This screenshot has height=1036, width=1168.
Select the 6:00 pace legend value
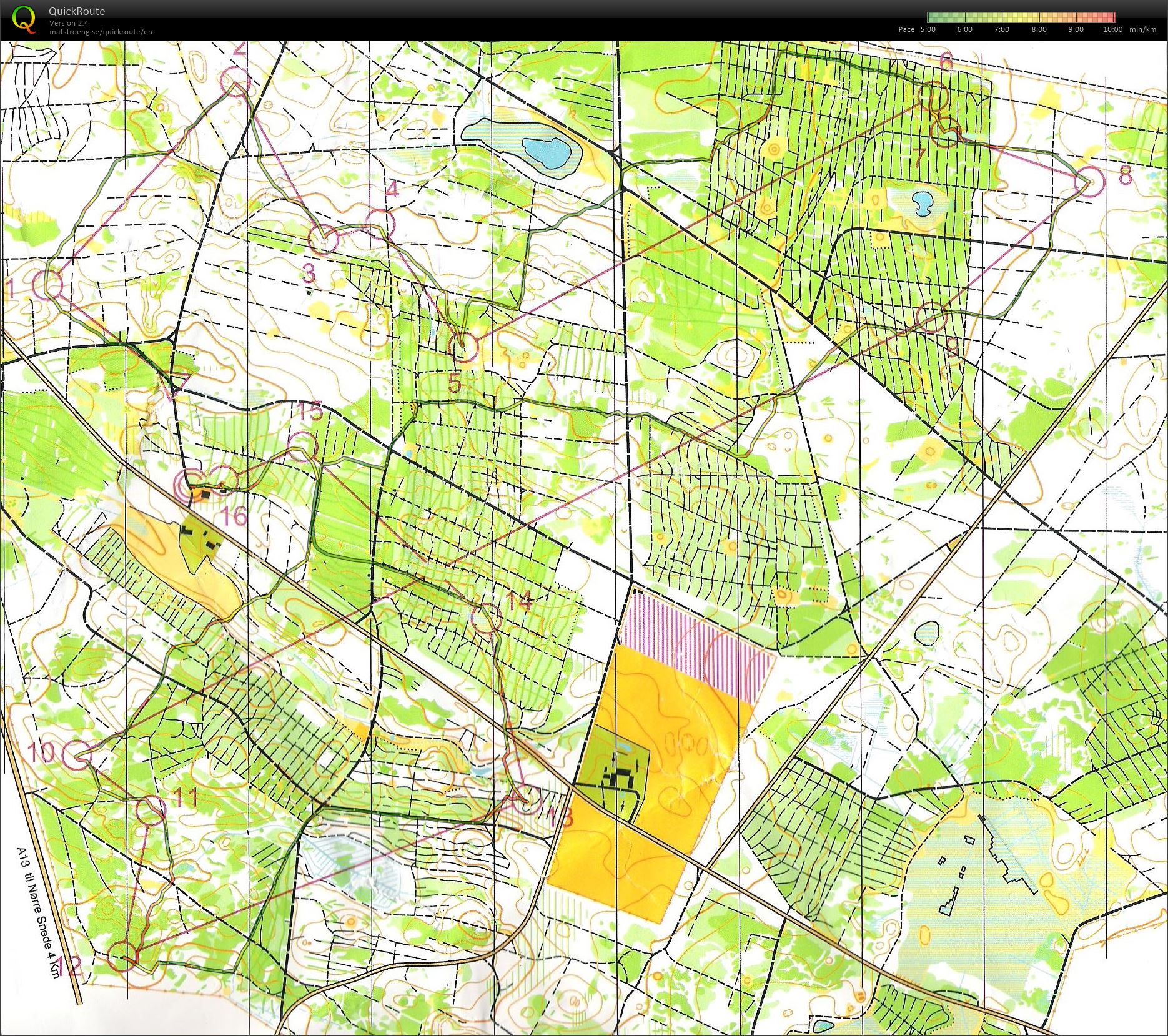[964, 29]
